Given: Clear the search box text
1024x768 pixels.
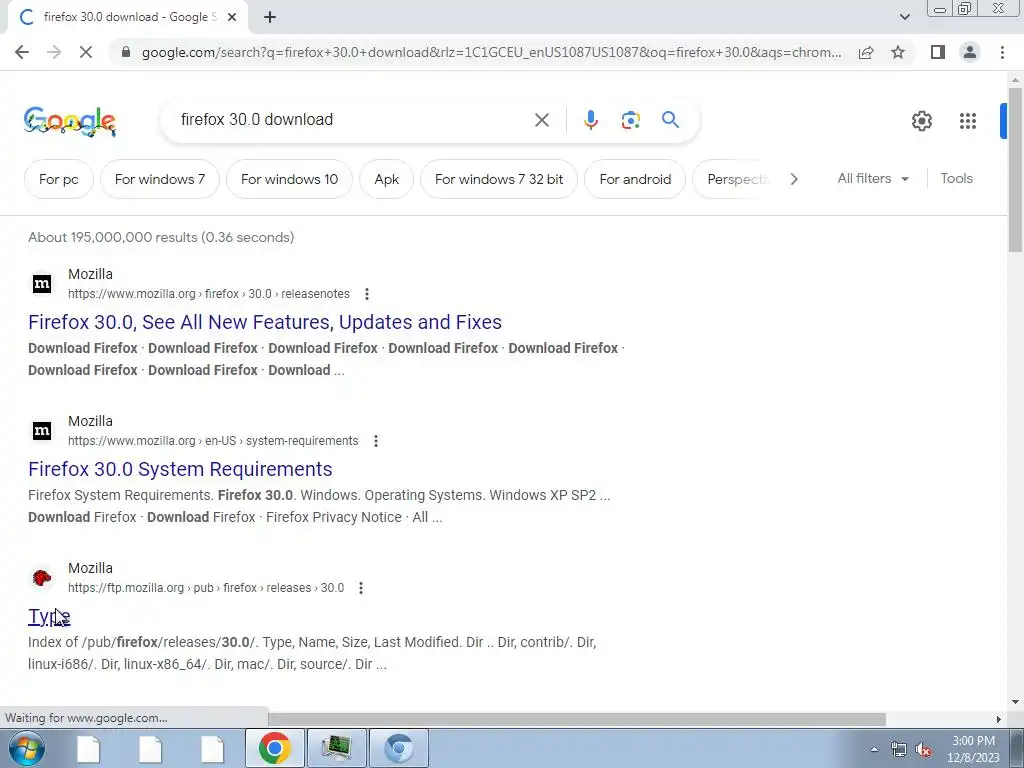Looking at the screenshot, I should tap(541, 120).
